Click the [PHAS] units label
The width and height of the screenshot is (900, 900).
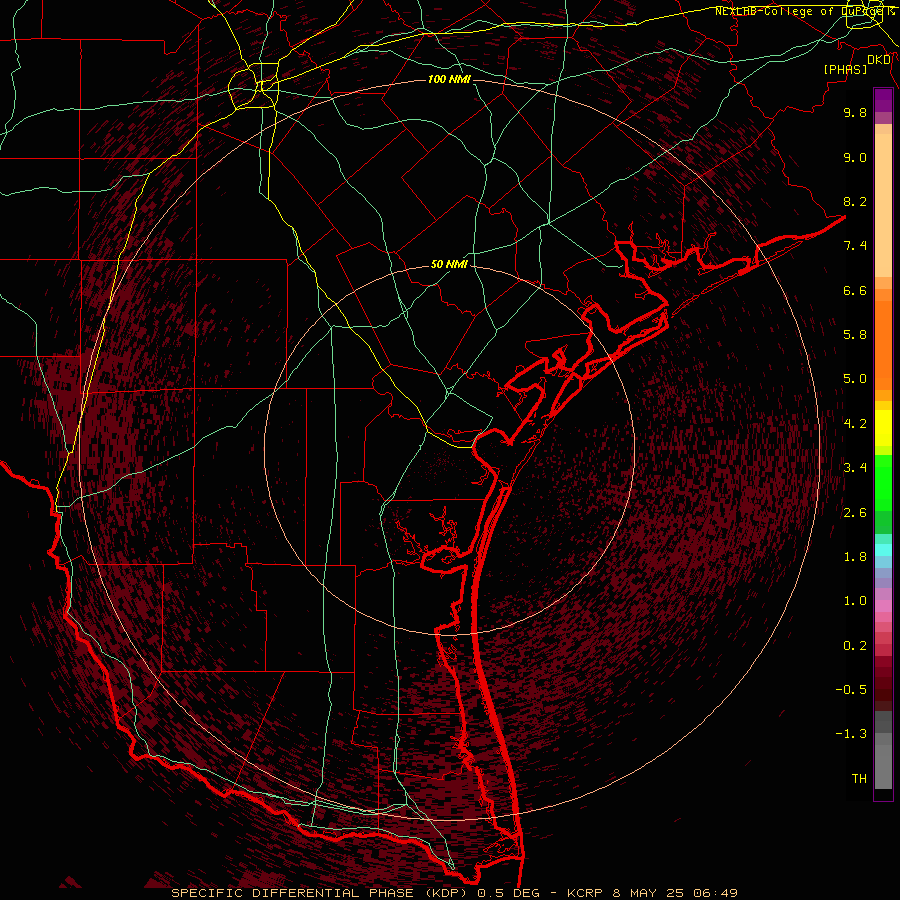coord(845,70)
